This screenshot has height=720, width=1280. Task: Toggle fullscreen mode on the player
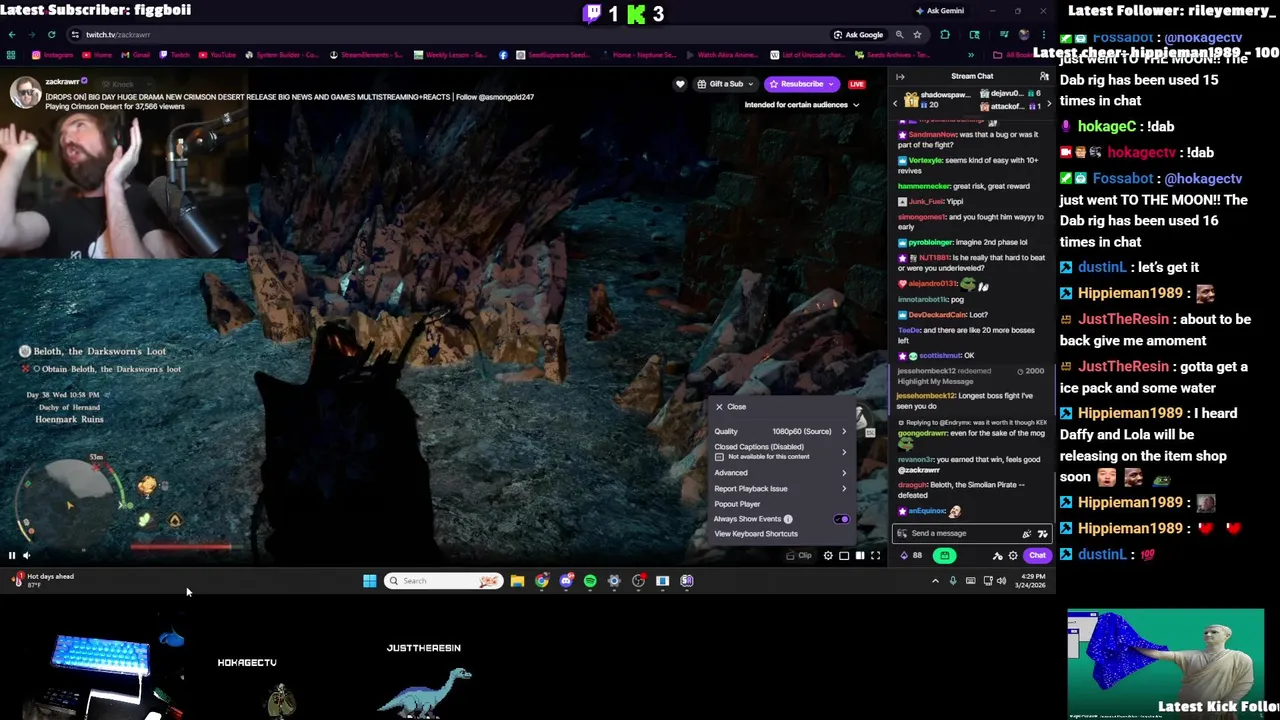[x=875, y=555]
